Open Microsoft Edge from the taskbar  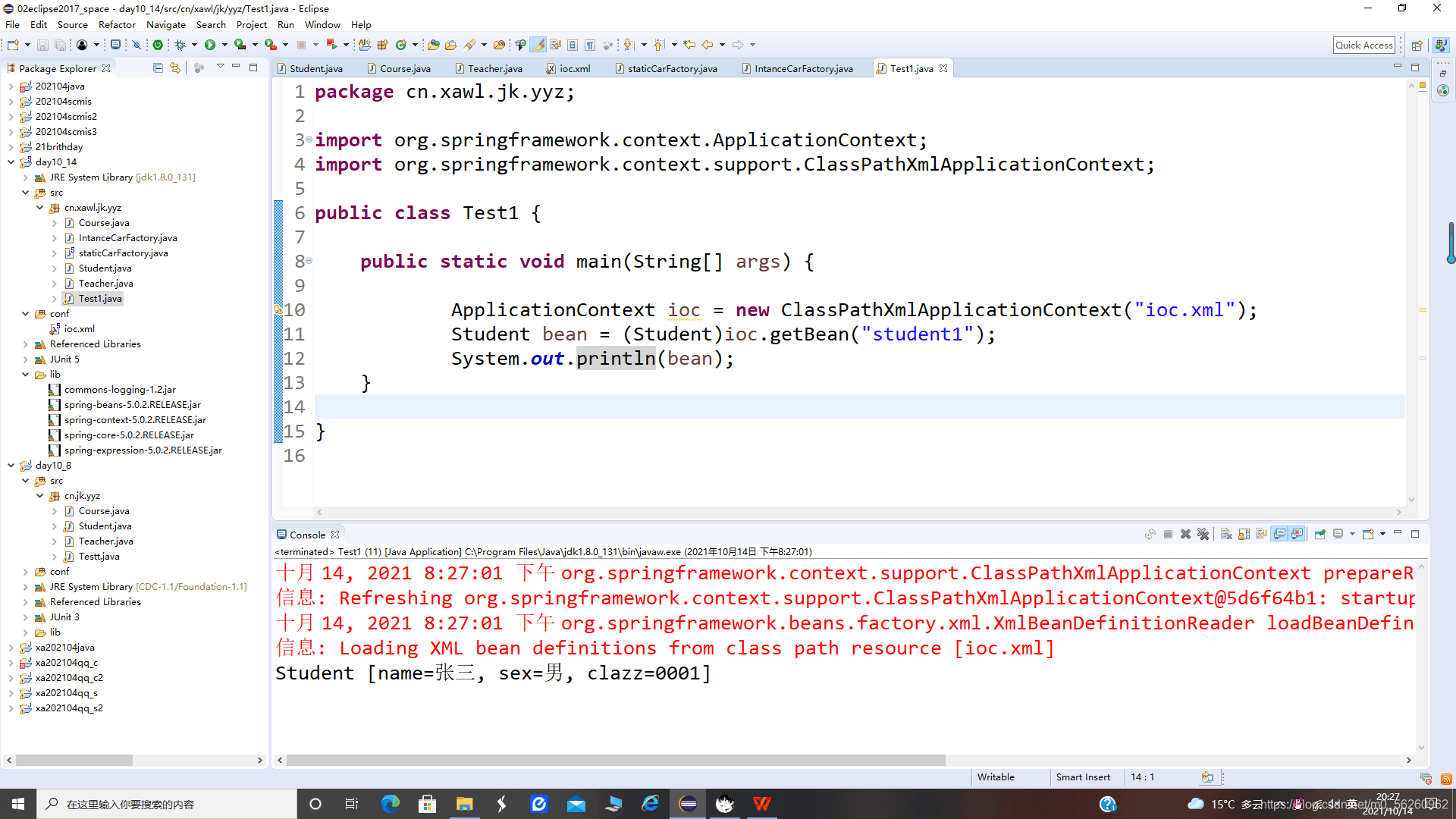391,804
